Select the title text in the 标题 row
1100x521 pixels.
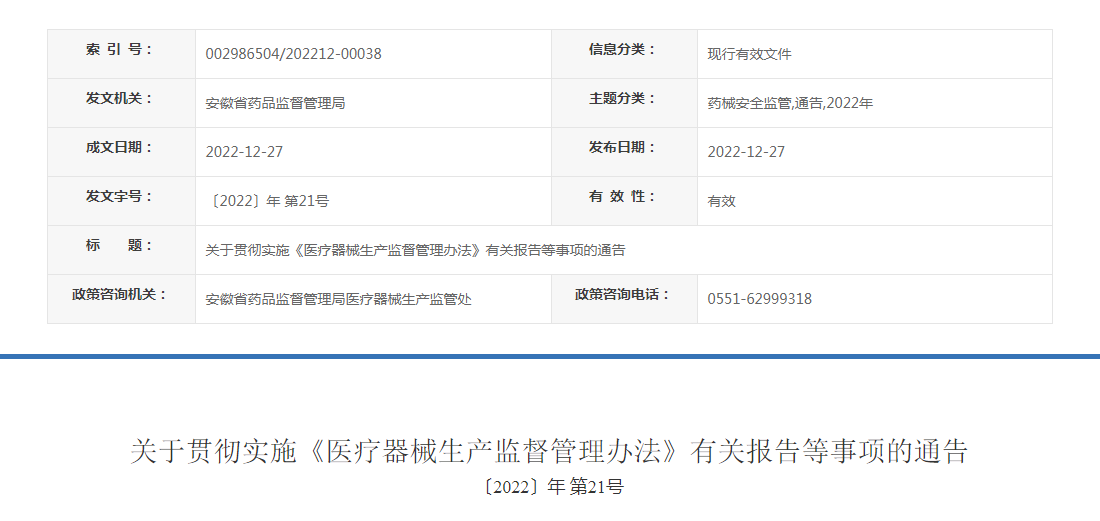(x=415, y=250)
